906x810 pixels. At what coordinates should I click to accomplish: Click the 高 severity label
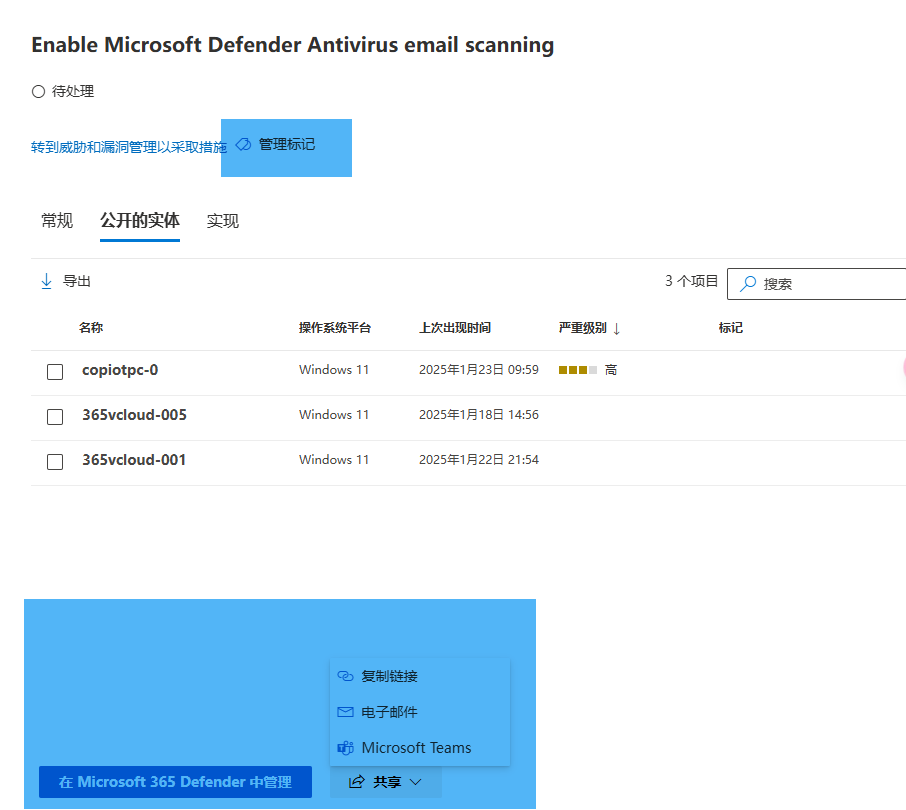[x=611, y=370]
